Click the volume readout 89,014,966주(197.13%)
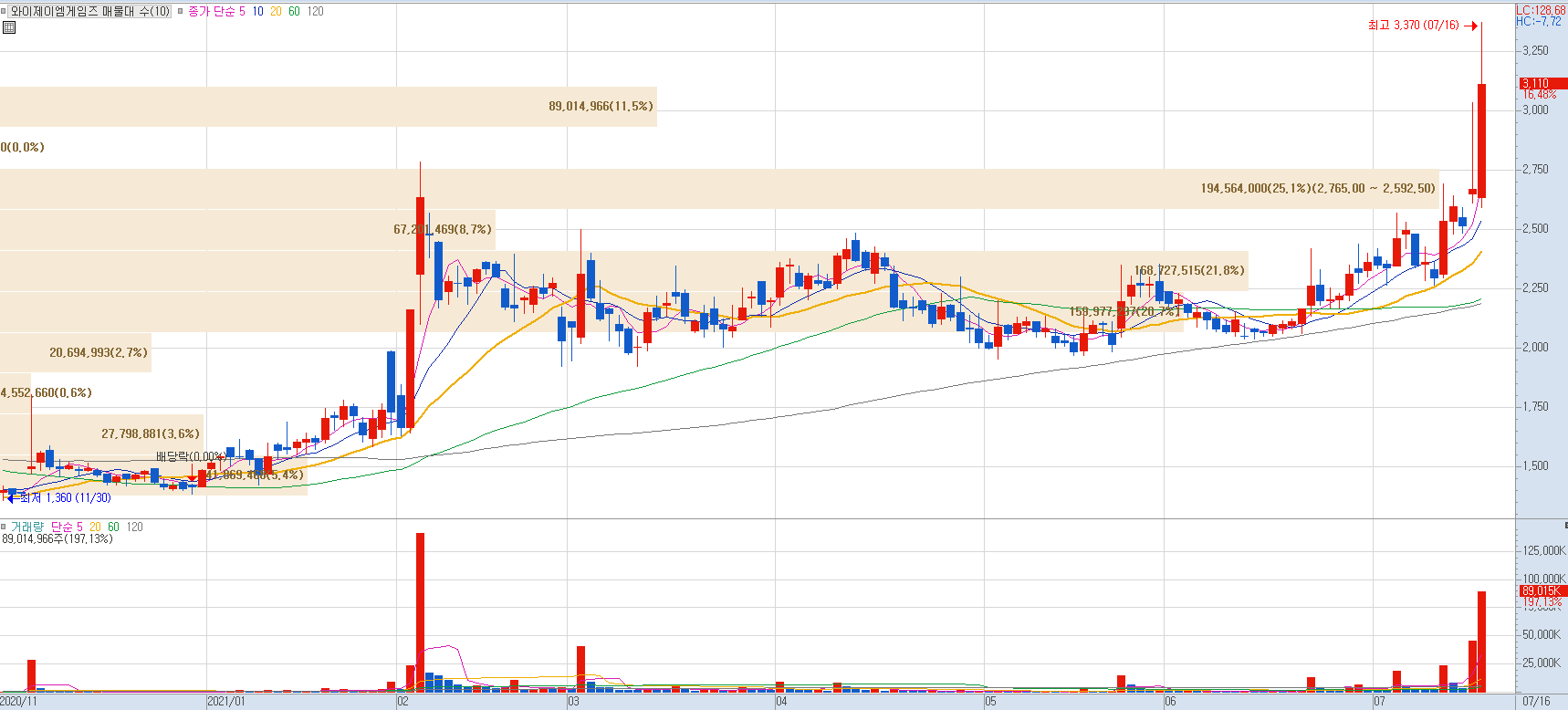 pyautogui.click(x=57, y=539)
